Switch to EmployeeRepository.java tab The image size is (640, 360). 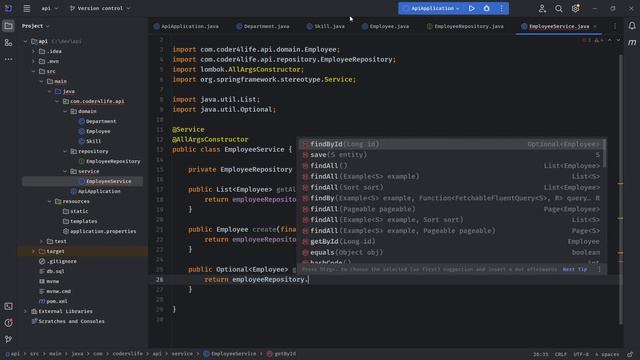pyautogui.click(x=465, y=26)
